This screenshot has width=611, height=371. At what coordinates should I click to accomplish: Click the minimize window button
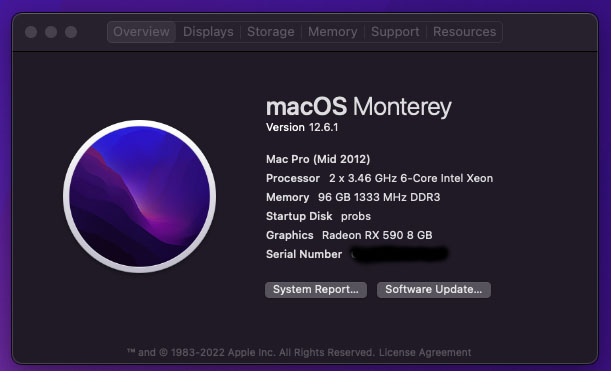51,32
